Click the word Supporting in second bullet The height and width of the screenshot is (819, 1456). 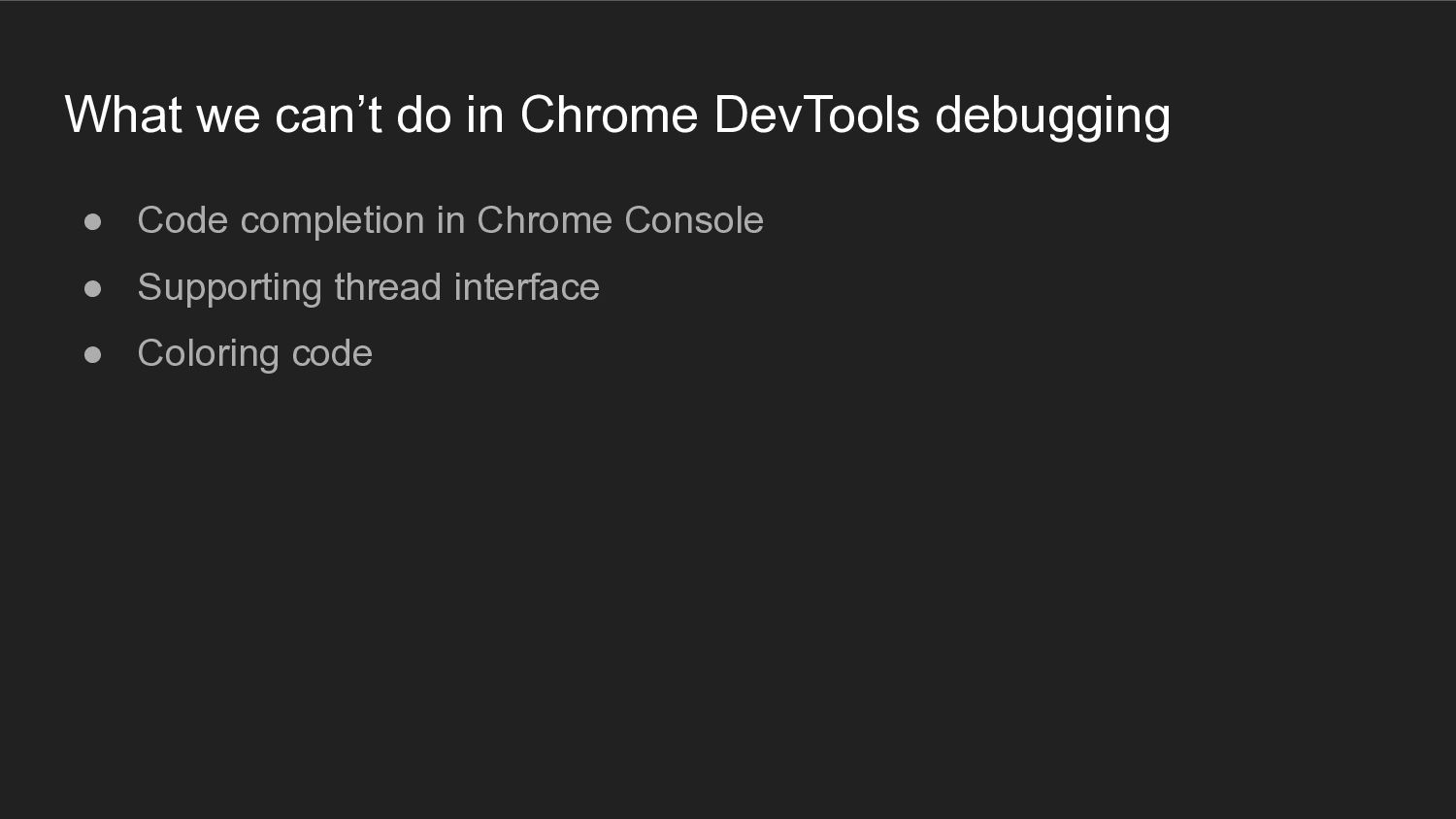tap(229, 289)
